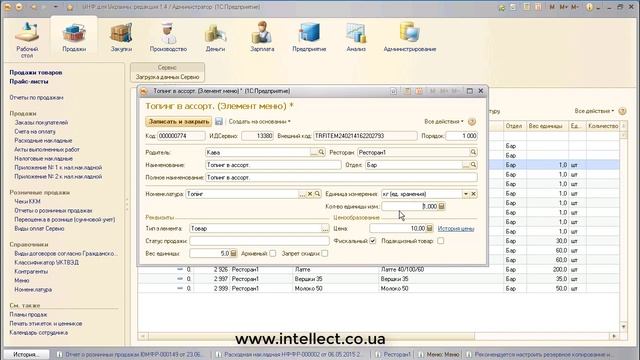Open the info icon in title bar
This screenshot has width=640, height=360.
589,7
